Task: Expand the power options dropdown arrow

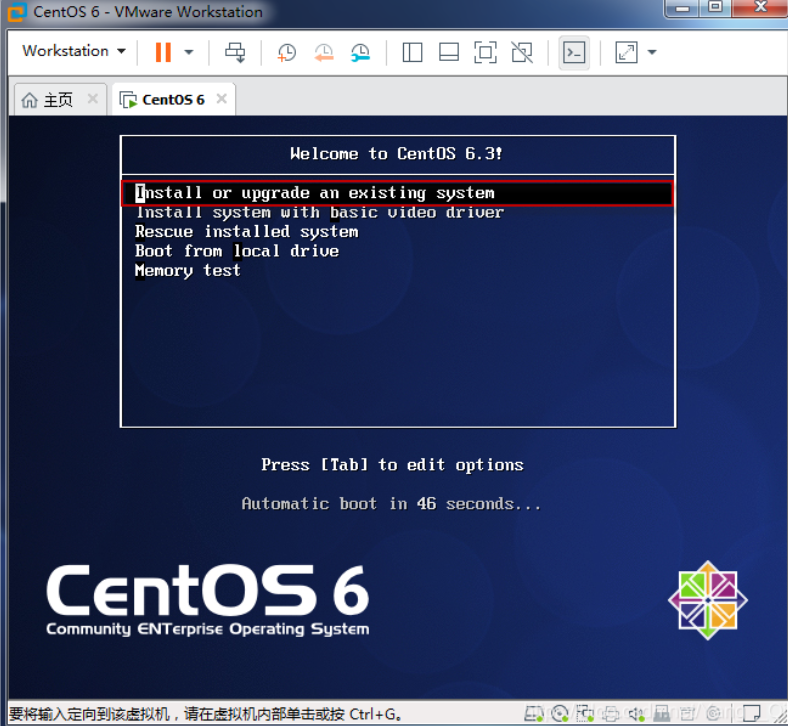Action: [189, 52]
